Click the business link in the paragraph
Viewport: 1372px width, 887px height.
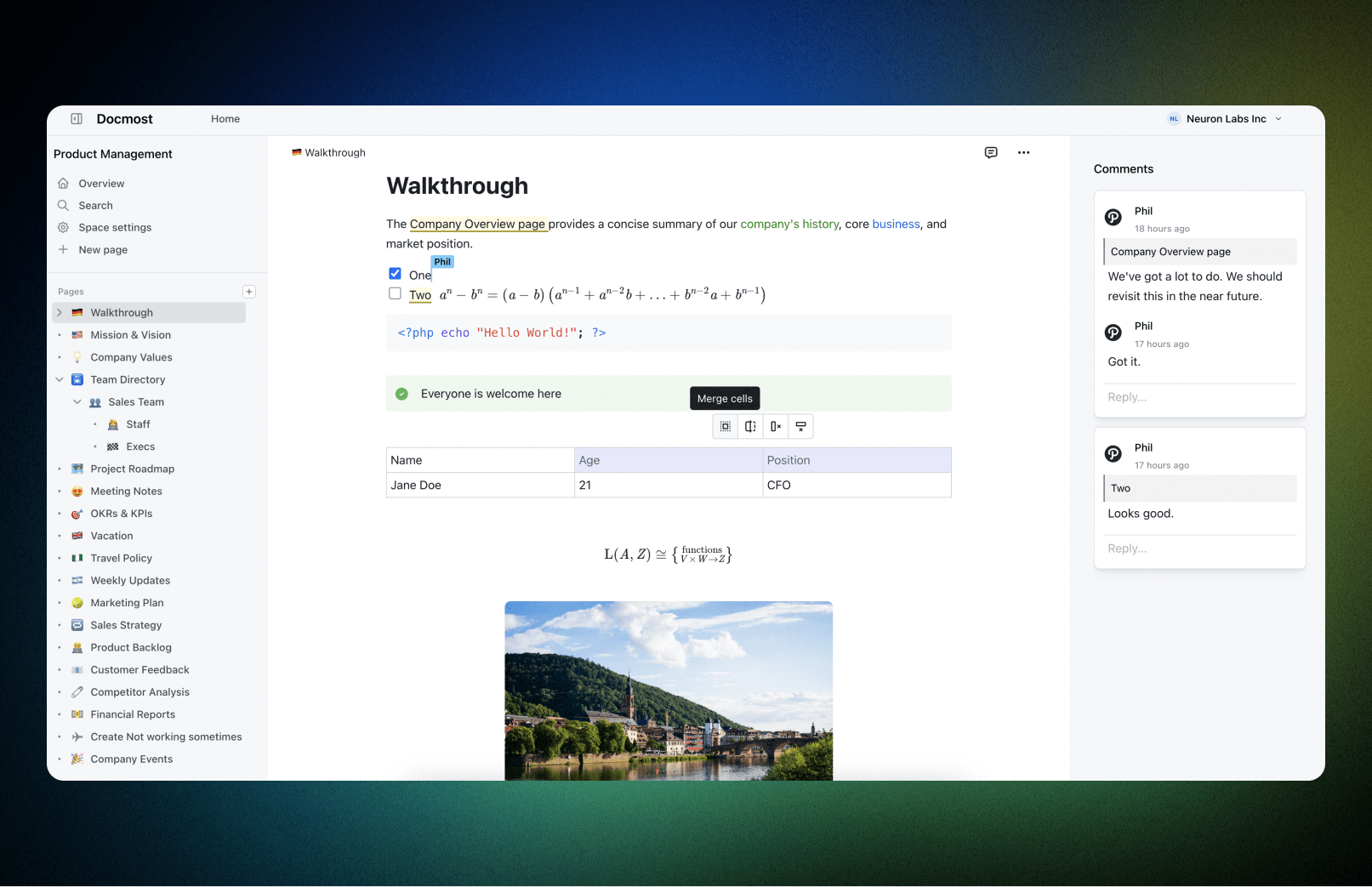pos(896,225)
